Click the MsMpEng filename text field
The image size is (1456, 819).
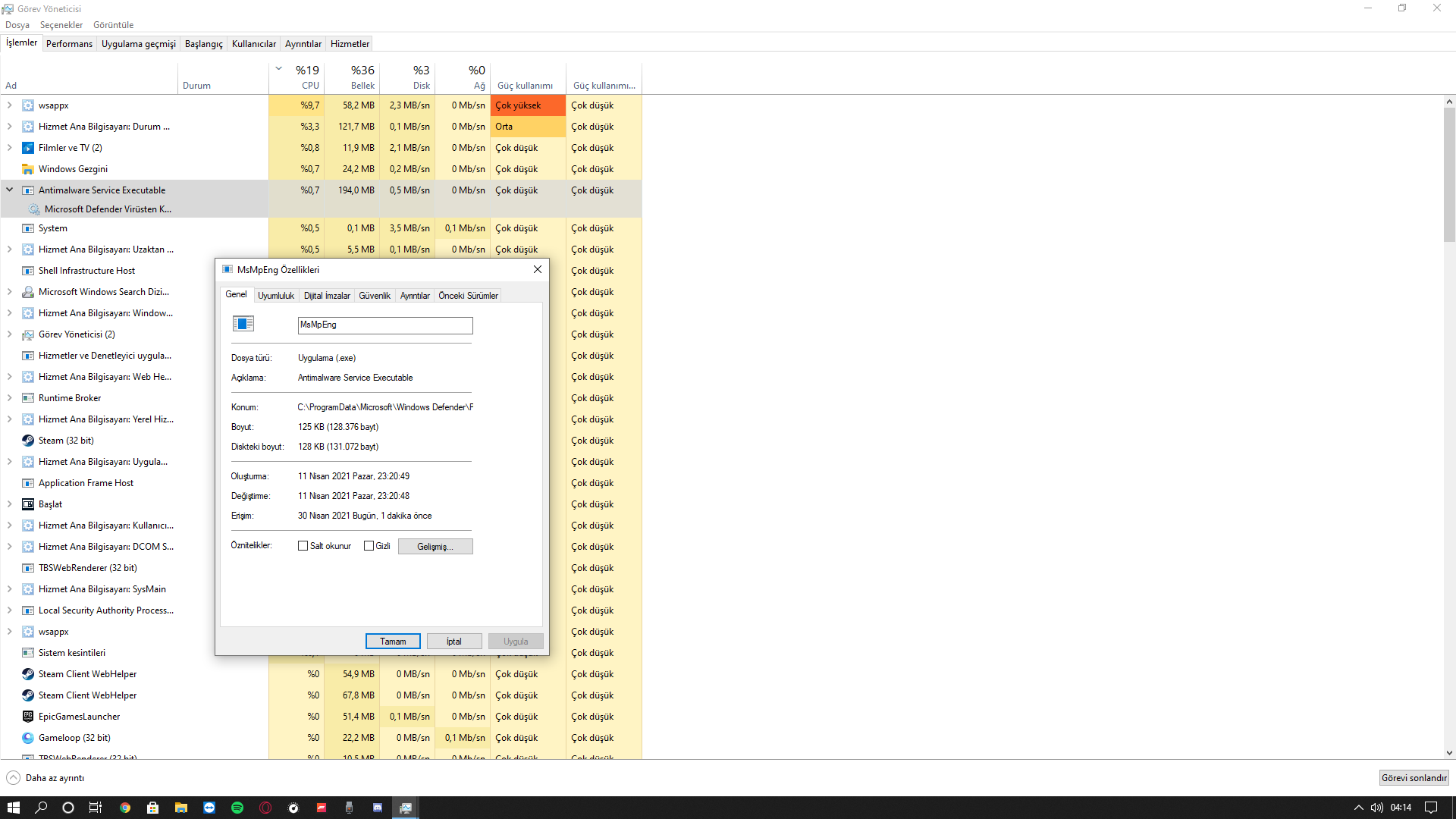(385, 325)
